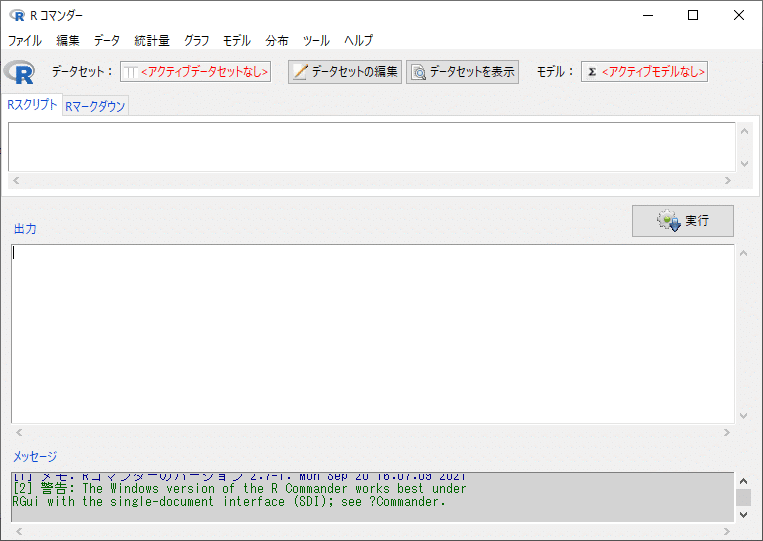Maximize the R コマンダー window
Image resolution: width=763 pixels, height=541 pixels.
(693, 16)
